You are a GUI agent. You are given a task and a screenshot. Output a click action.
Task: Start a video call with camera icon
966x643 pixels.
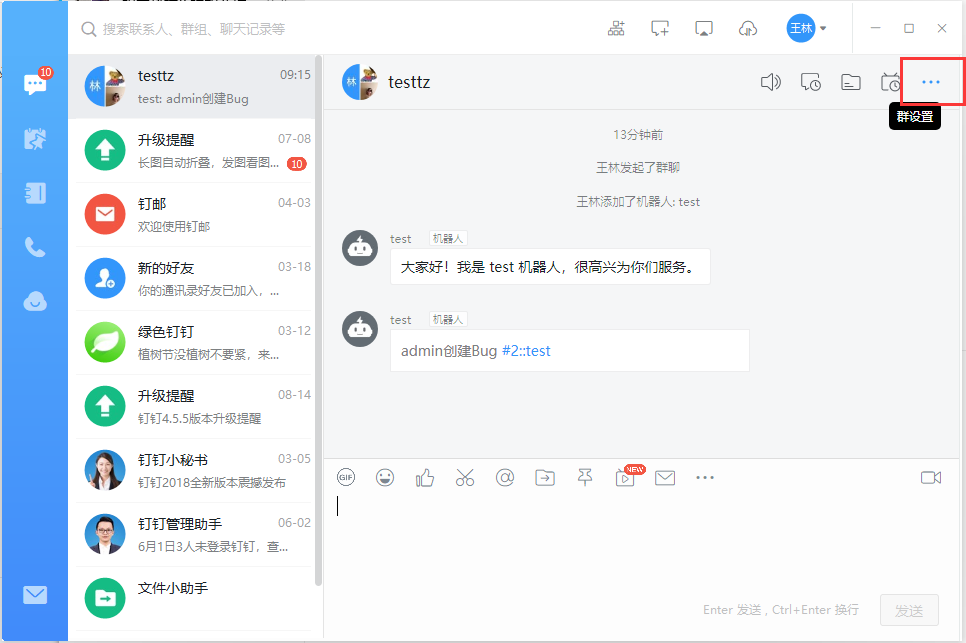click(931, 477)
